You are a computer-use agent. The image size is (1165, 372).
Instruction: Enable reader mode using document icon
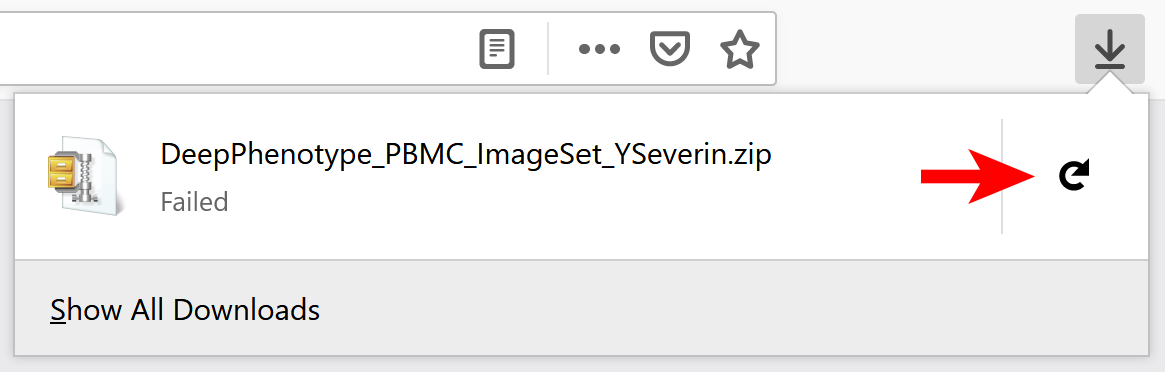point(497,50)
